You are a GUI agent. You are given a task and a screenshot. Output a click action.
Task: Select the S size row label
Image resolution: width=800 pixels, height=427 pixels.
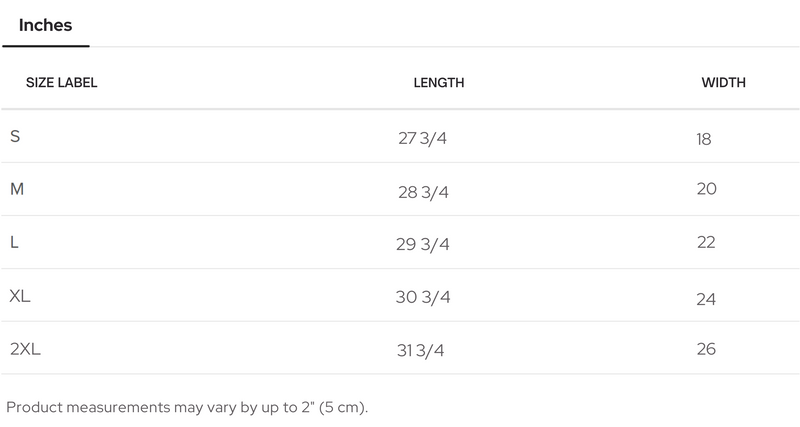point(15,136)
